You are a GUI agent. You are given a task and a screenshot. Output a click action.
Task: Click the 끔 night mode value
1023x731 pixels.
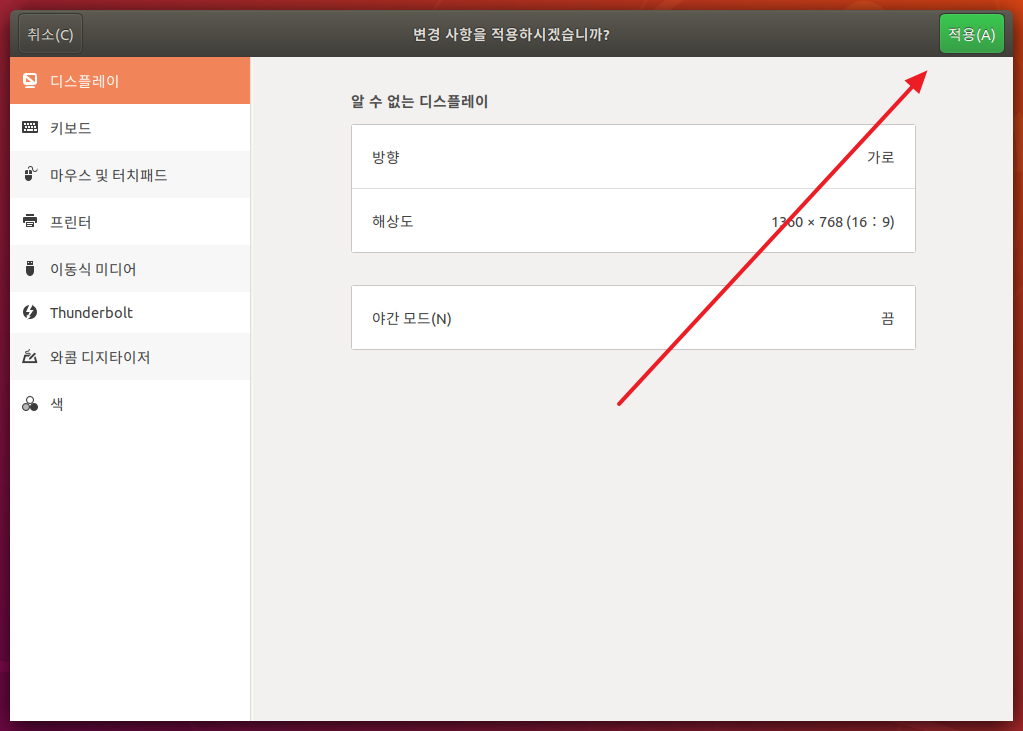[x=887, y=319]
